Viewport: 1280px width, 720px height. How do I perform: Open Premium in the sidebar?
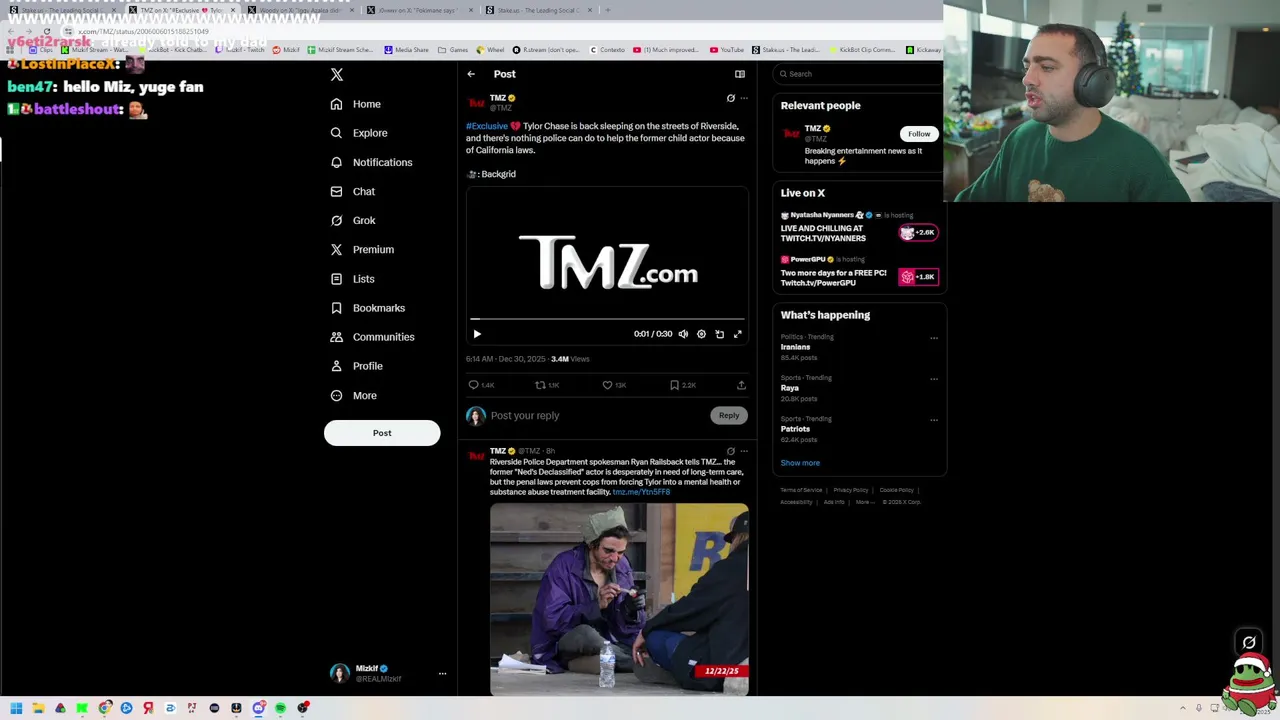coord(361,249)
